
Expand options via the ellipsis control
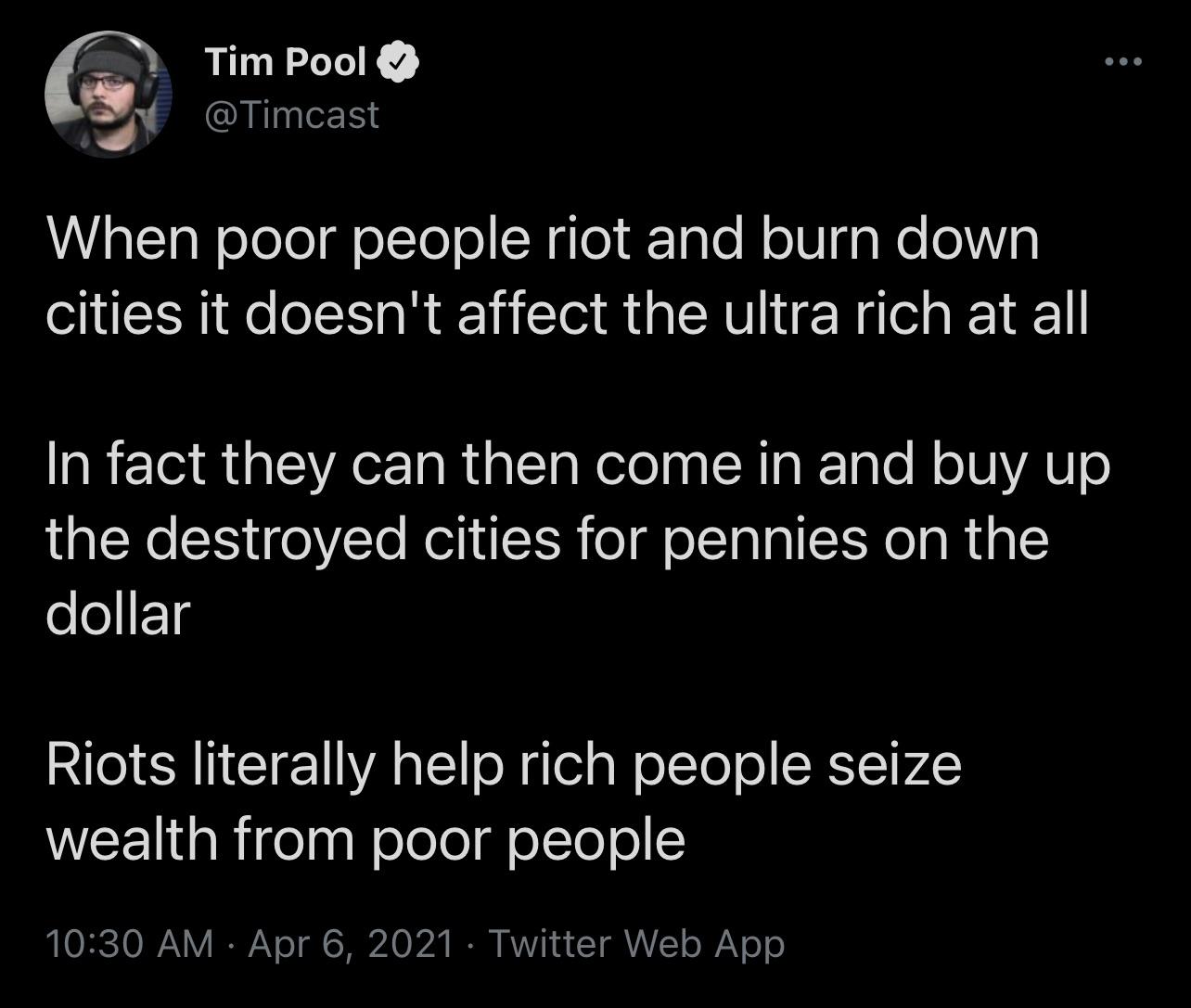[1122, 61]
